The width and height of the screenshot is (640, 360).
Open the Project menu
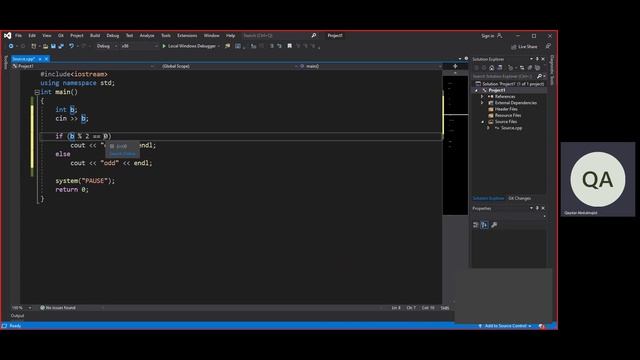77,36
